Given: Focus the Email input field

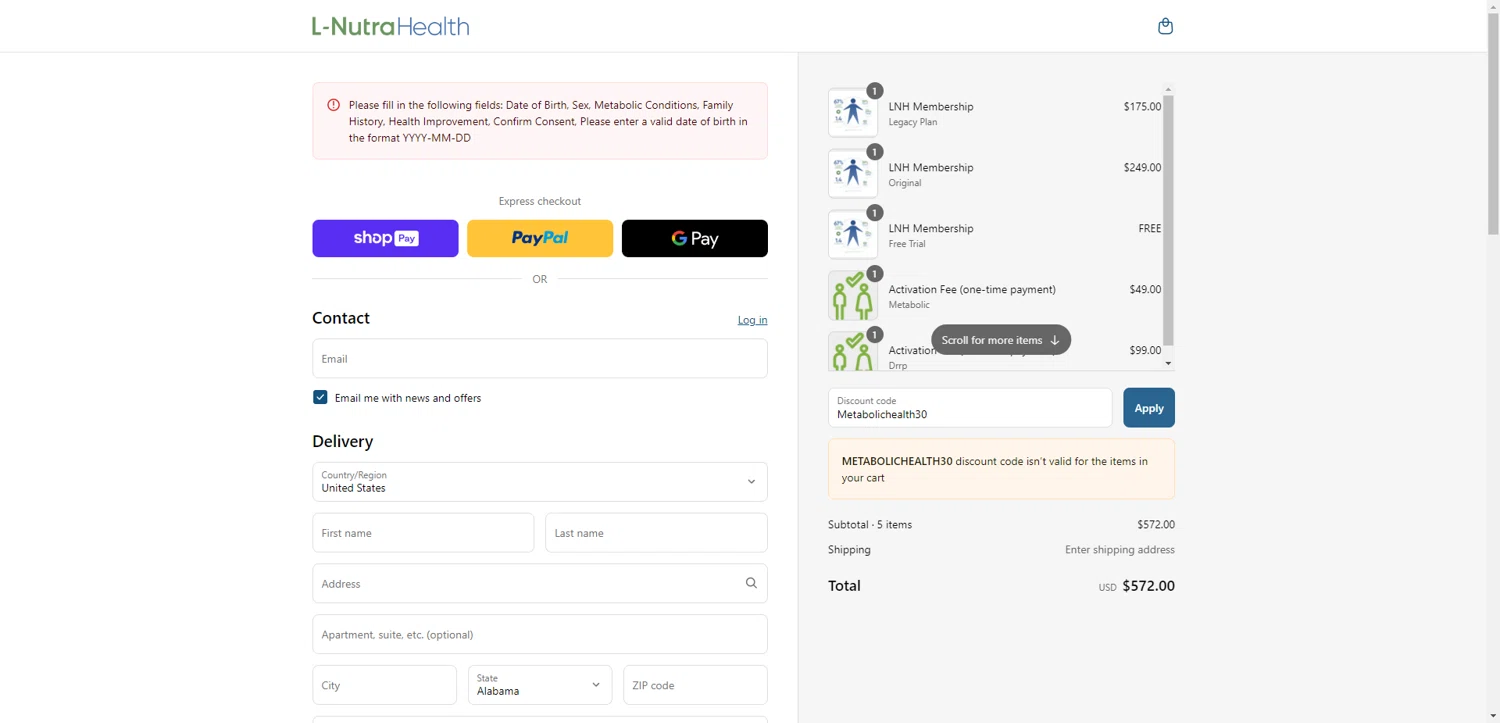Looking at the screenshot, I should coord(540,358).
